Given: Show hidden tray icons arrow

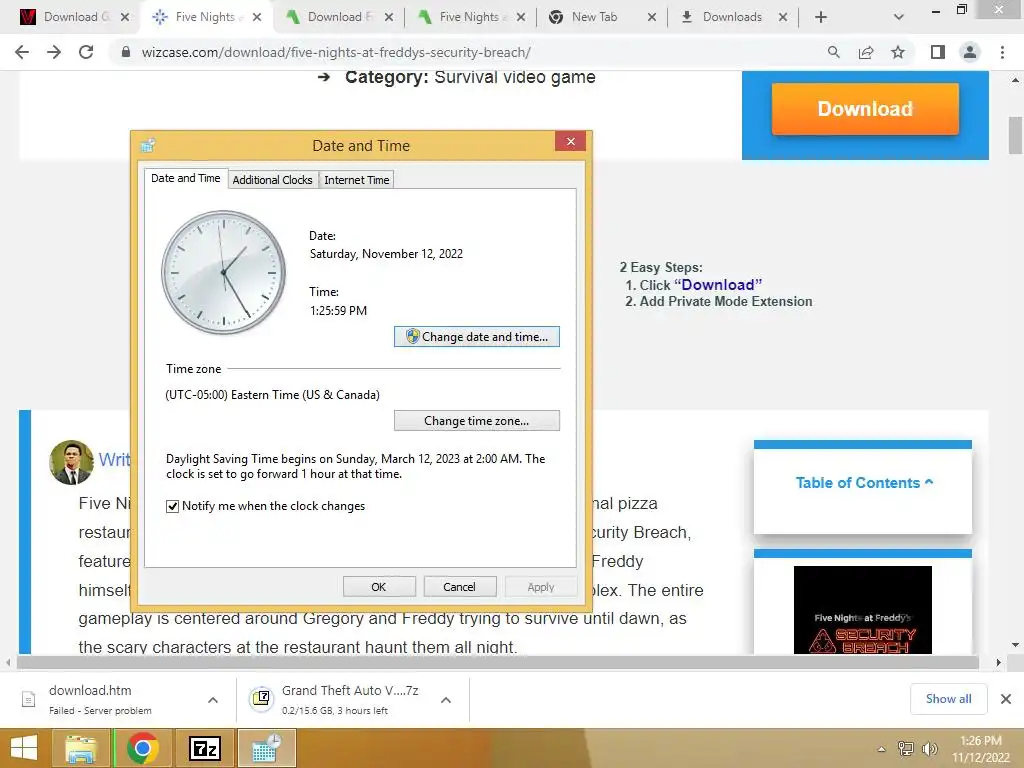Looking at the screenshot, I should coord(881,749).
